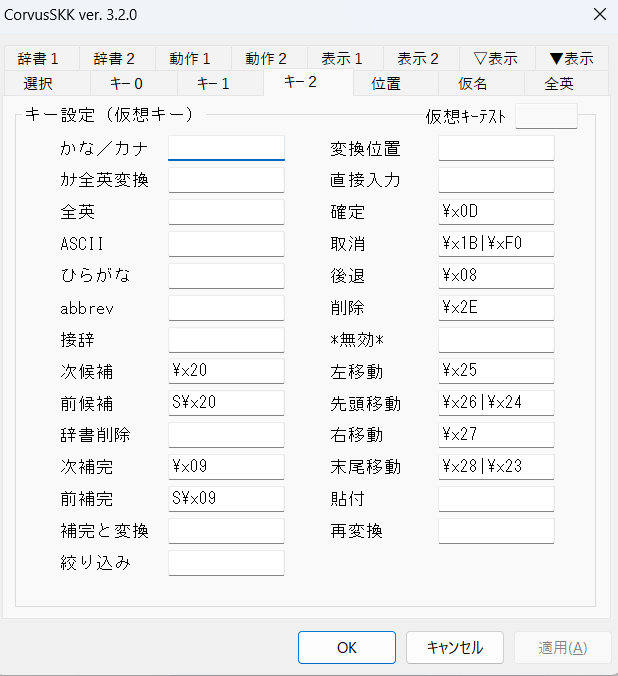The width and height of the screenshot is (618, 676).
Task: Click the 後退 field containing ¥x08
Action: coord(496,275)
